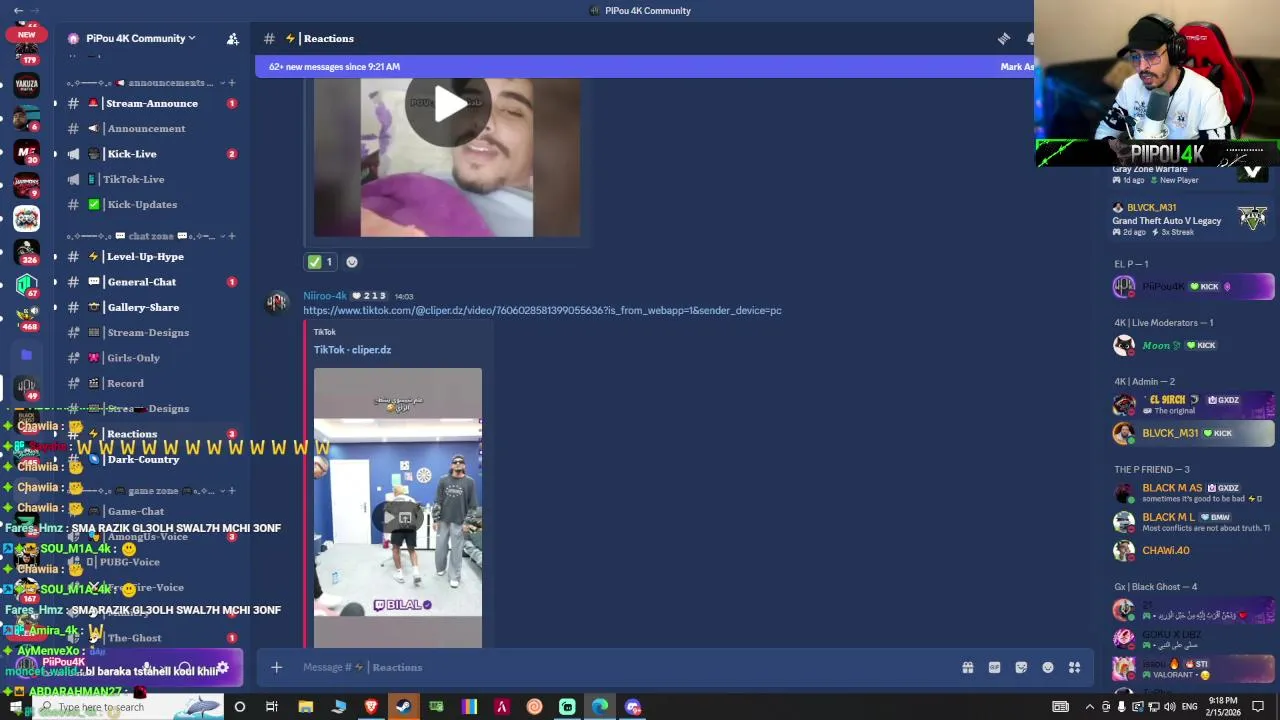Open user settings gear icon
1280x720 pixels.
(223, 667)
